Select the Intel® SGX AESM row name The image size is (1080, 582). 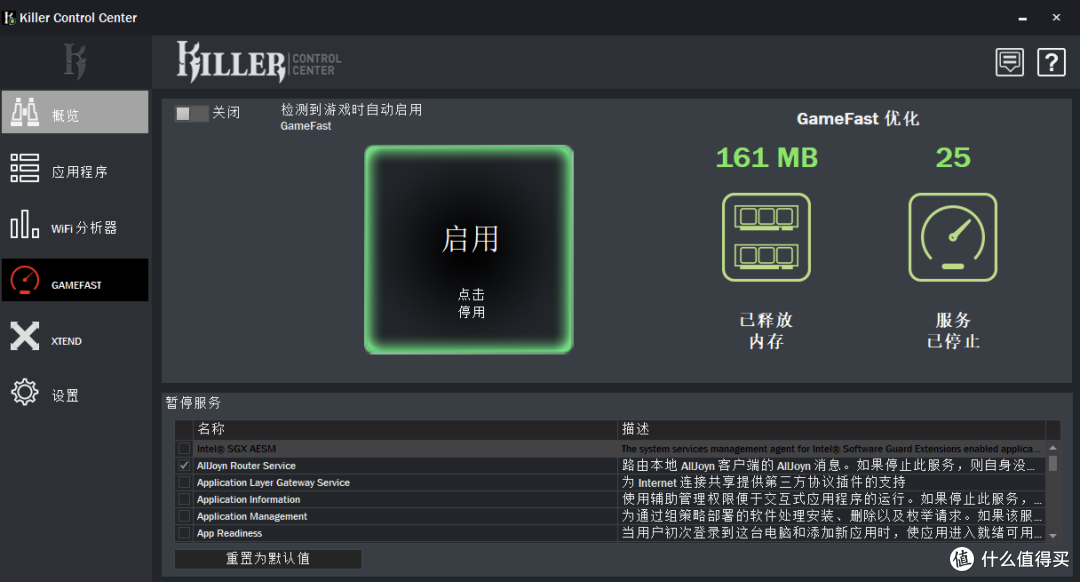[236, 448]
